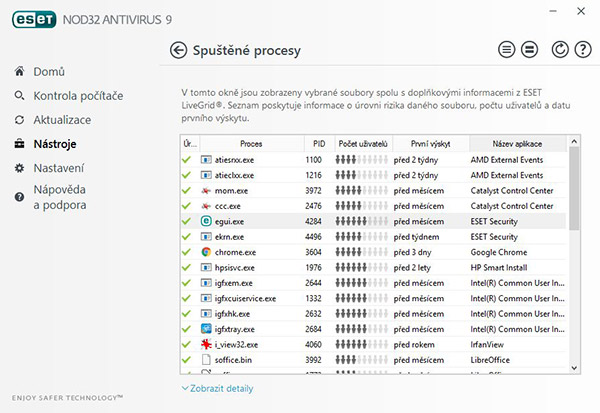Click the Aktualizace refresh icon
Viewport: 600px width, 413px height.
click(x=20, y=120)
